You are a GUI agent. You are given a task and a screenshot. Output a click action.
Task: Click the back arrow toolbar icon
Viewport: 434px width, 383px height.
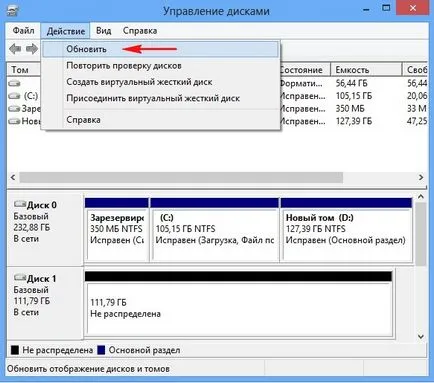(x=15, y=49)
